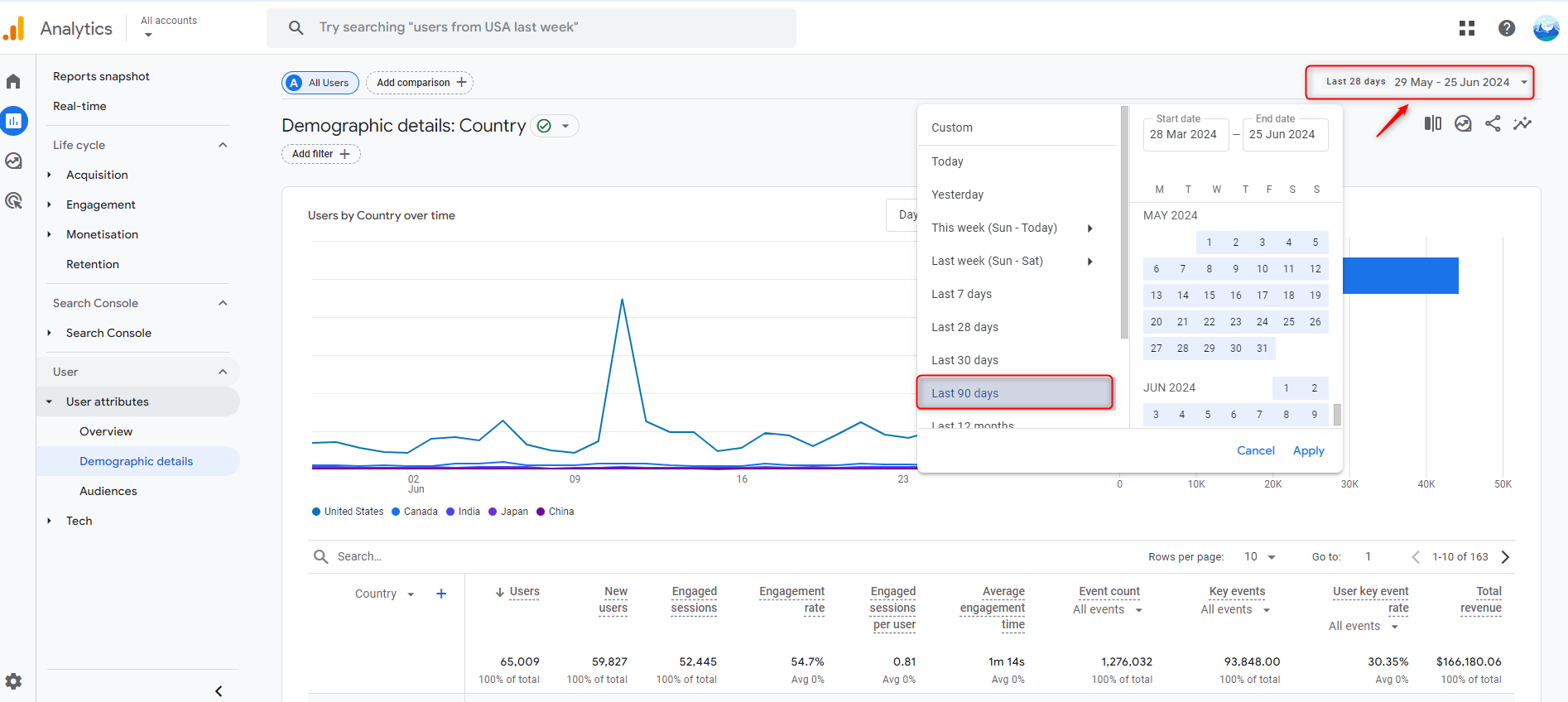Click the Japan legend dot

493,512
